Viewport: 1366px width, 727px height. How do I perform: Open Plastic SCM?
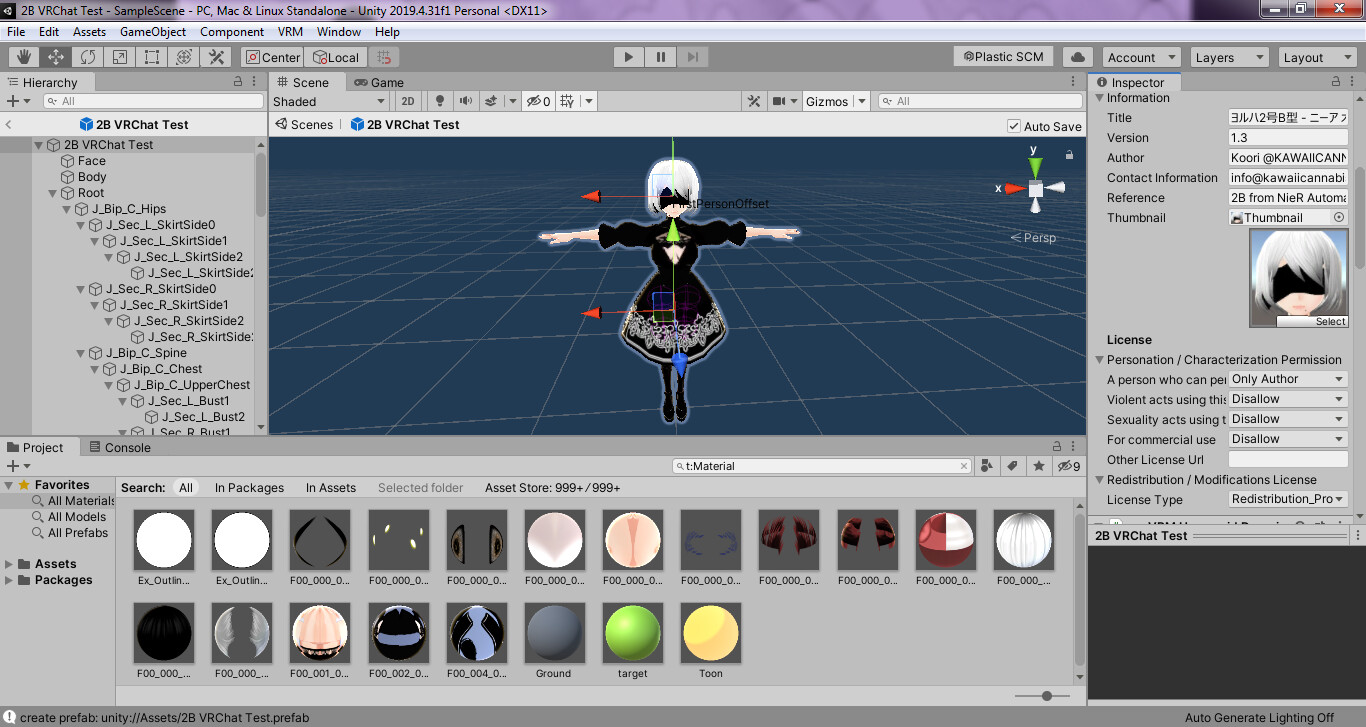1003,57
